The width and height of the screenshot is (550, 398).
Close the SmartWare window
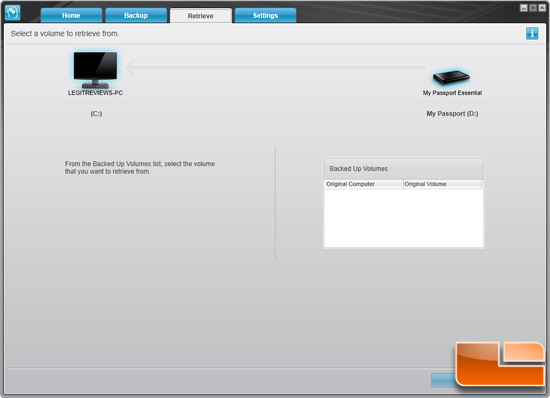click(x=542, y=8)
